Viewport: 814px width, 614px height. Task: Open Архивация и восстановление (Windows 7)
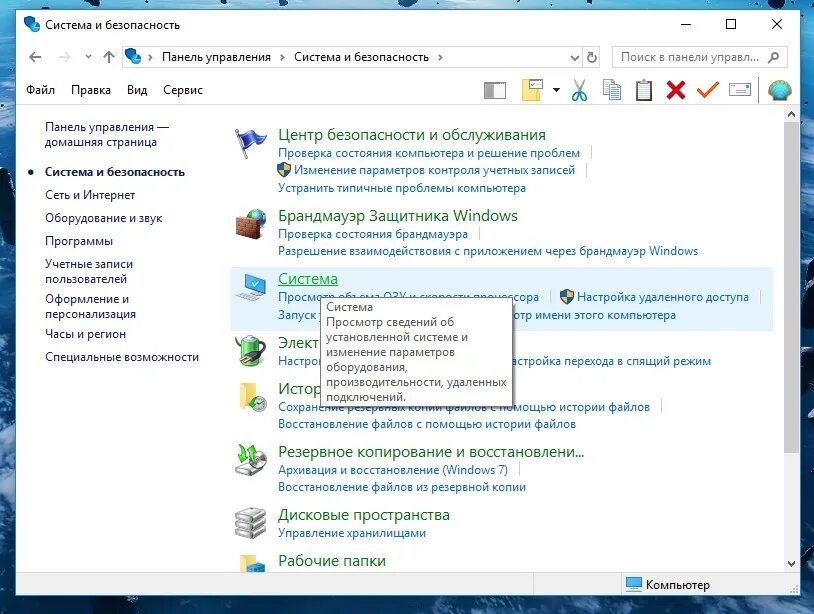pos(393,470)
